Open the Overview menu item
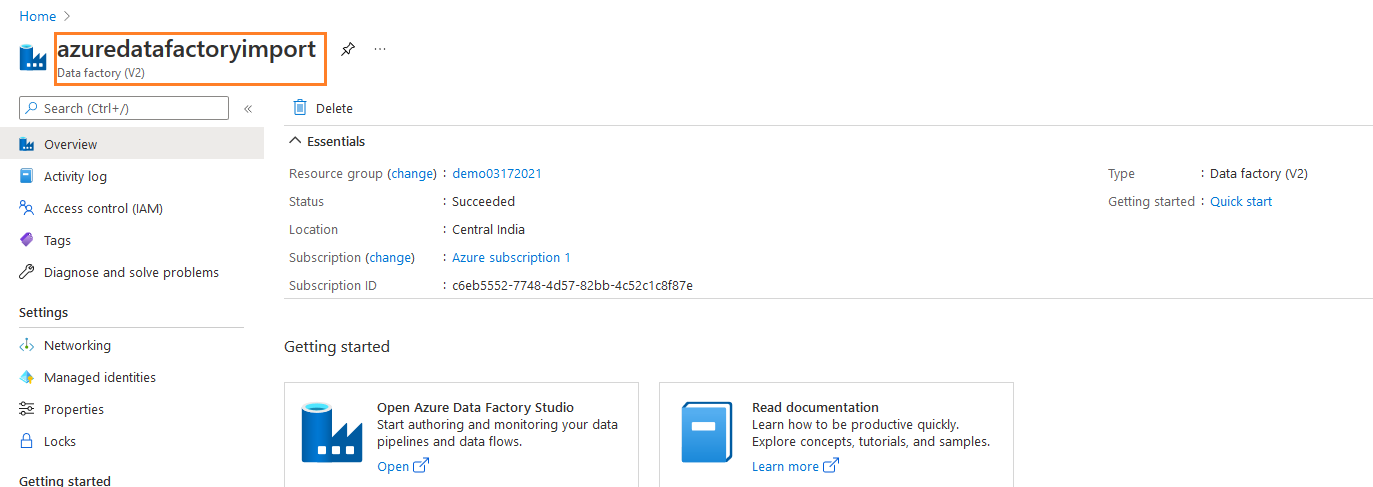 (71, 144)
